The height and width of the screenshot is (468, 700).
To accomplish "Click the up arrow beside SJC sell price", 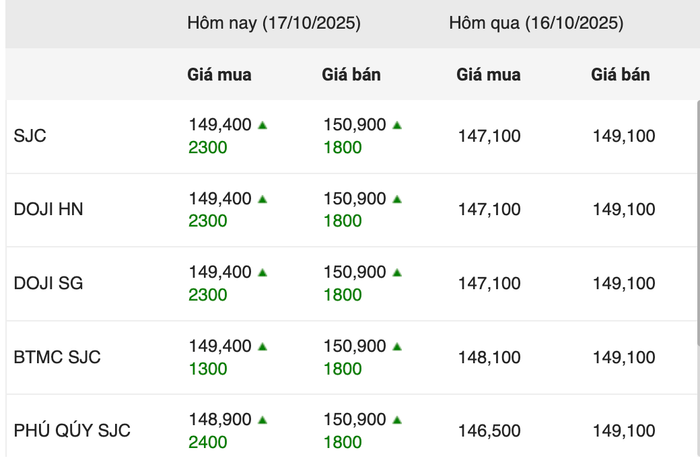I will (x=397, y=126).
